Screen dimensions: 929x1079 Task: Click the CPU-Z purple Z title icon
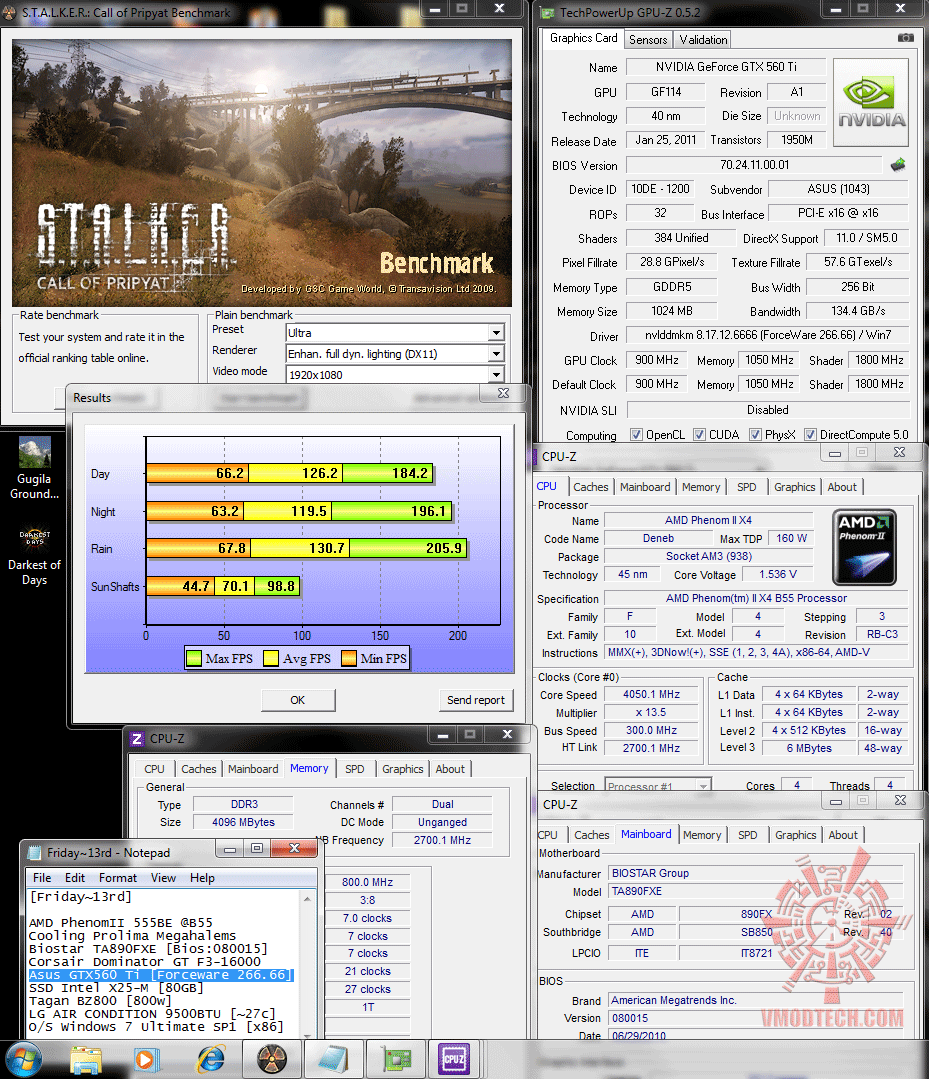(x=137, y=738)
